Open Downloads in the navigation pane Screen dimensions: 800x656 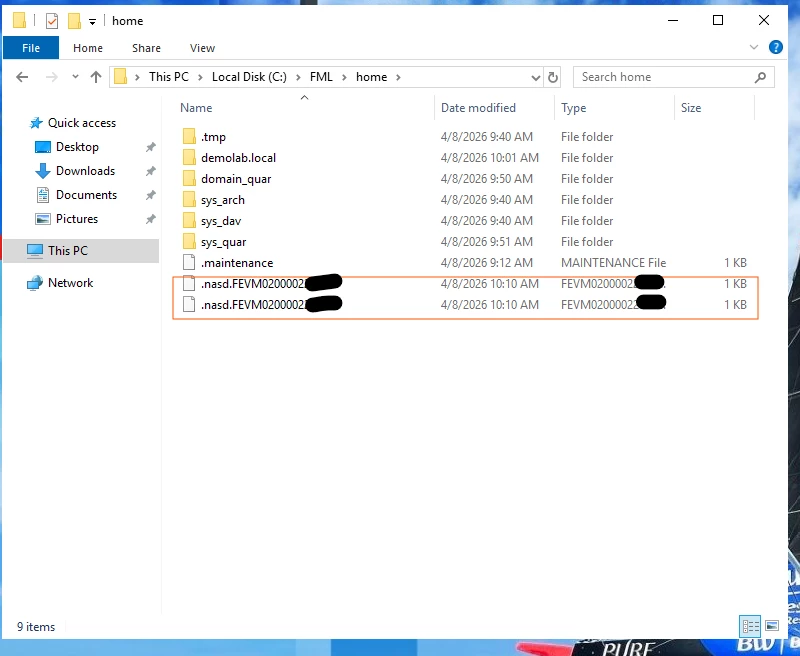tap(85, 171)
